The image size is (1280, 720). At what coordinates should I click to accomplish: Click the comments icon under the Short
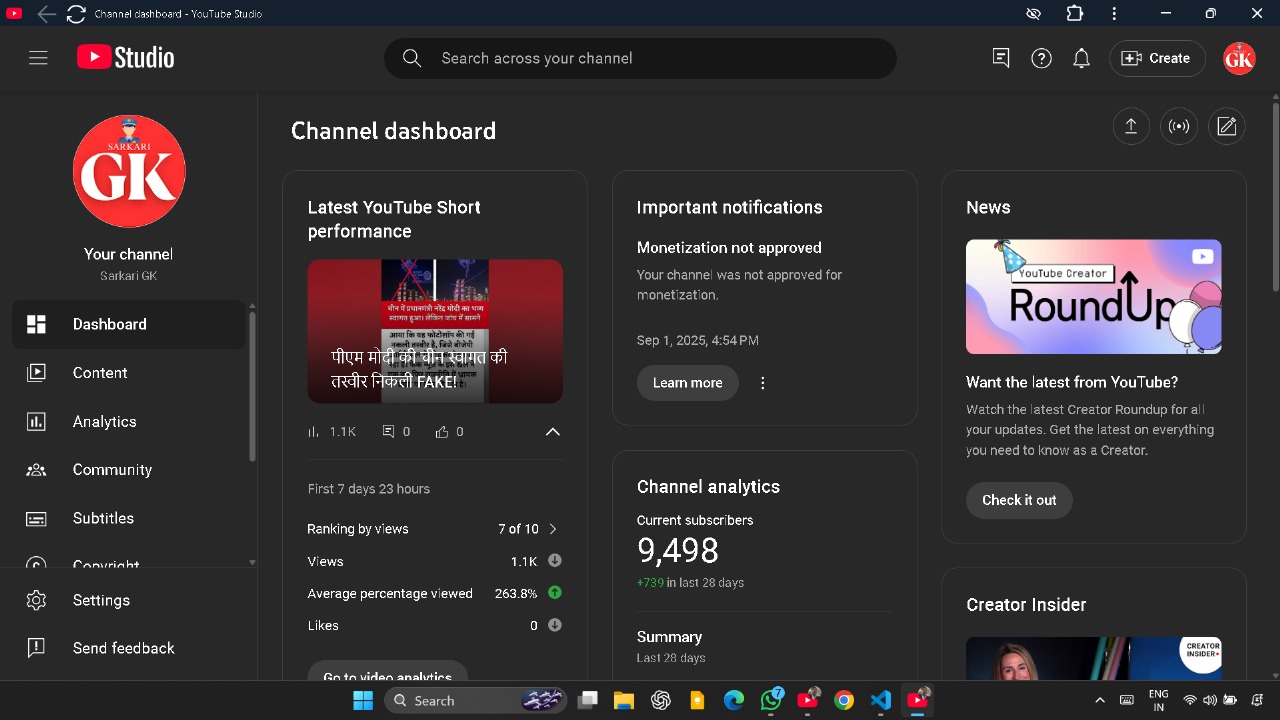[389, 432]
